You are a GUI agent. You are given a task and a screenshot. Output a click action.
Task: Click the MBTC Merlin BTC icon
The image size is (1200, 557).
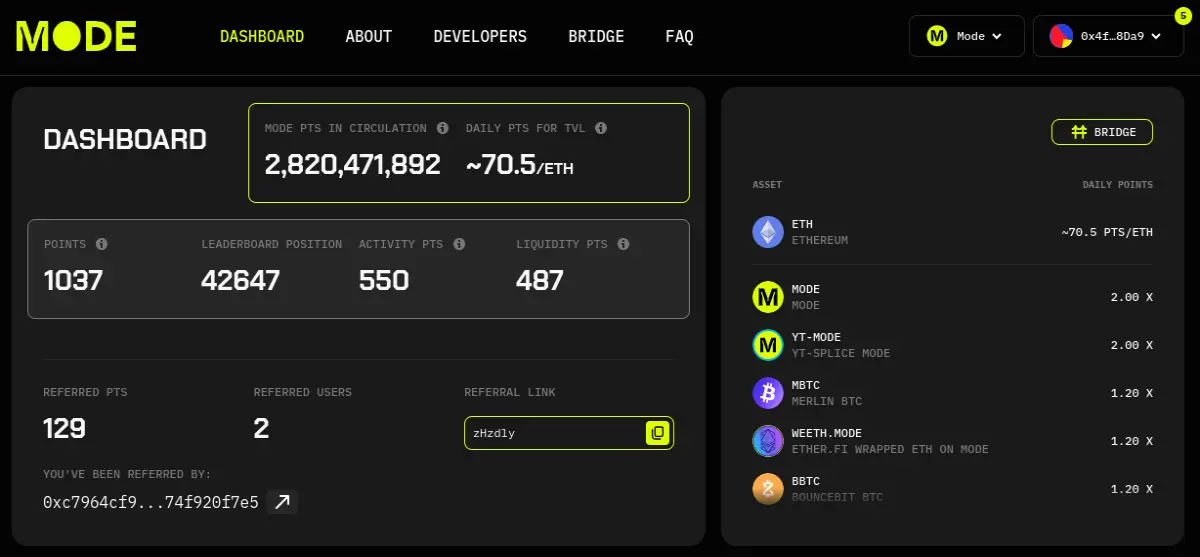point(768,393)
